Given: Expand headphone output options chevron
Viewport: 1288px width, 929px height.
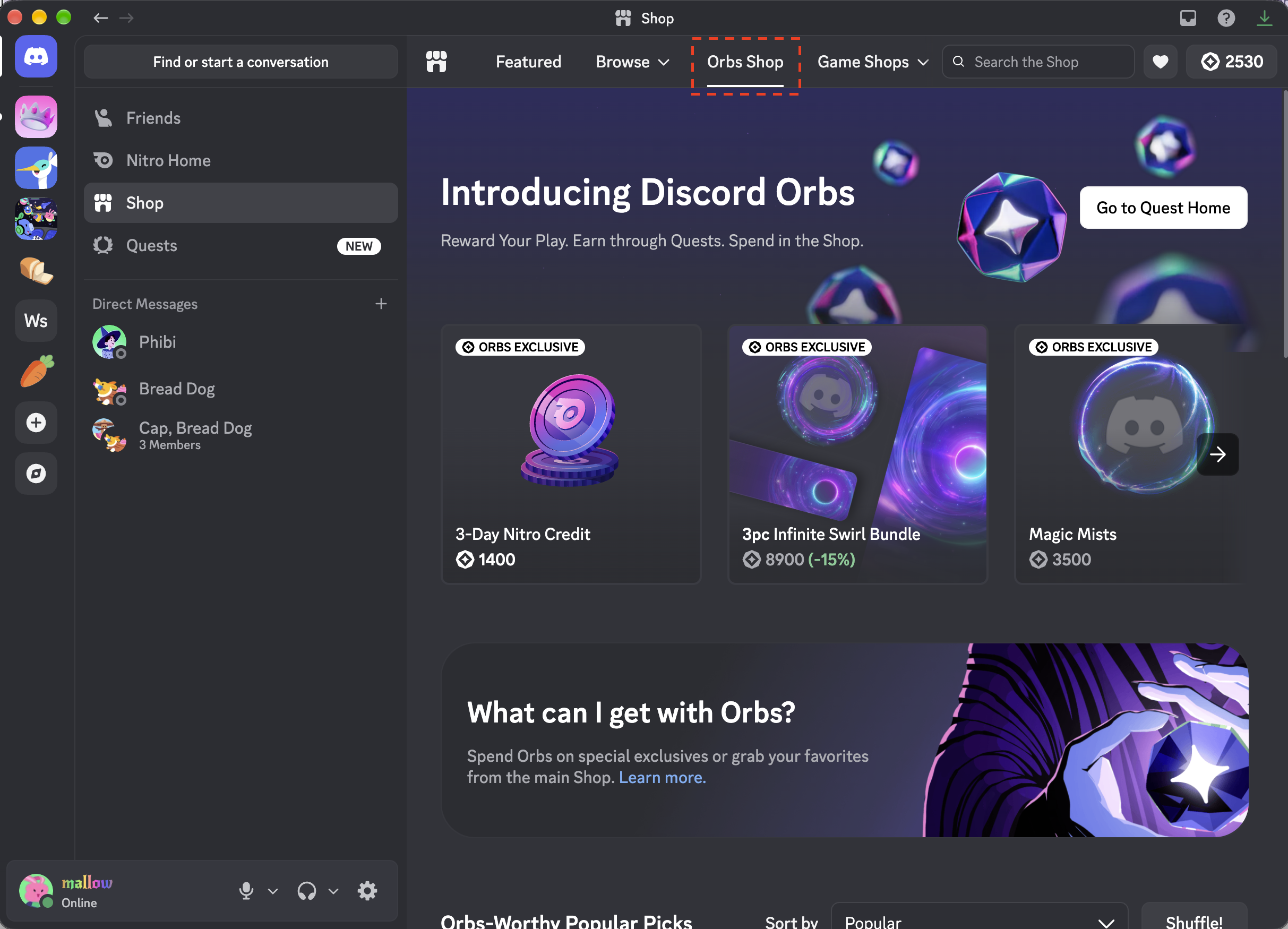Looking at the screenshot, I should click(x=333, y=891).
